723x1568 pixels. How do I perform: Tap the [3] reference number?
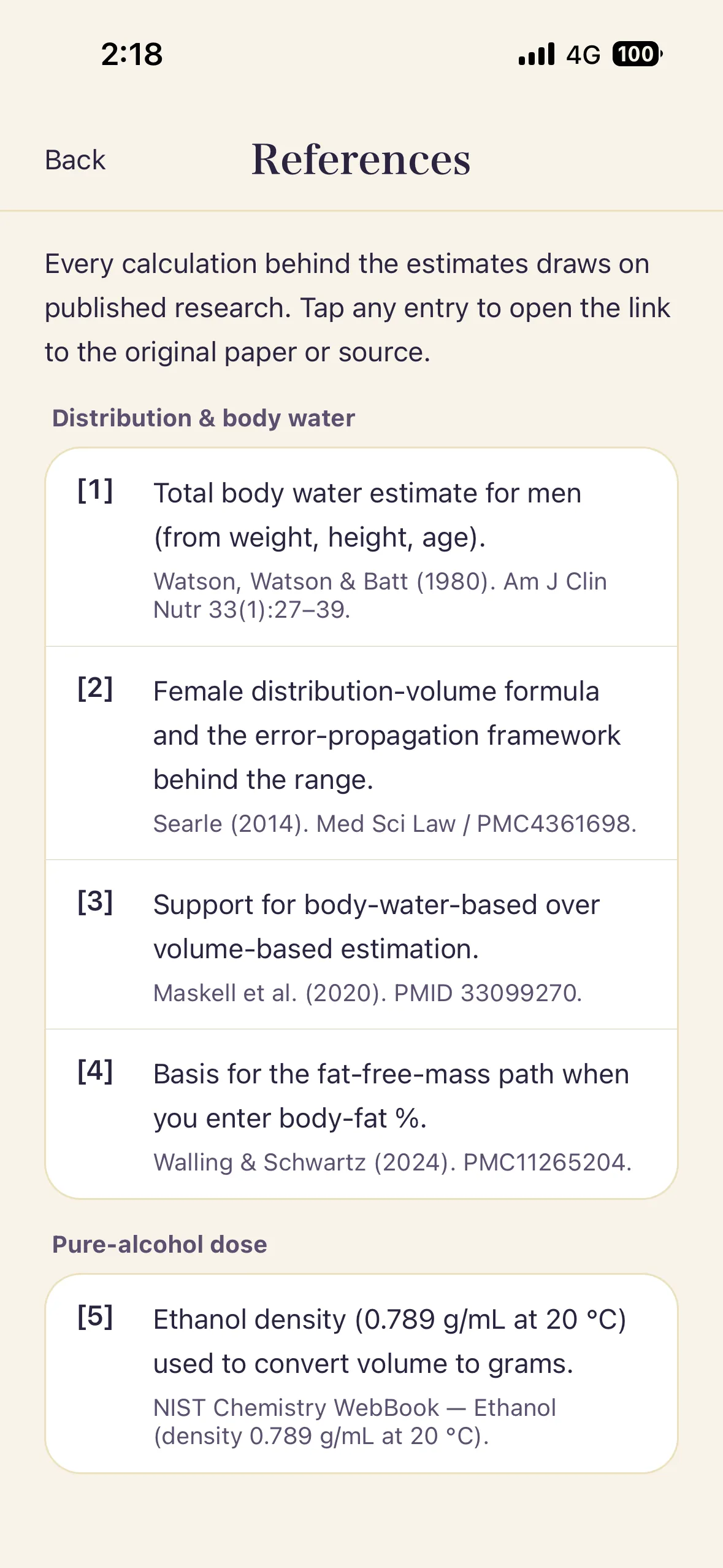(x=95, y=902)
